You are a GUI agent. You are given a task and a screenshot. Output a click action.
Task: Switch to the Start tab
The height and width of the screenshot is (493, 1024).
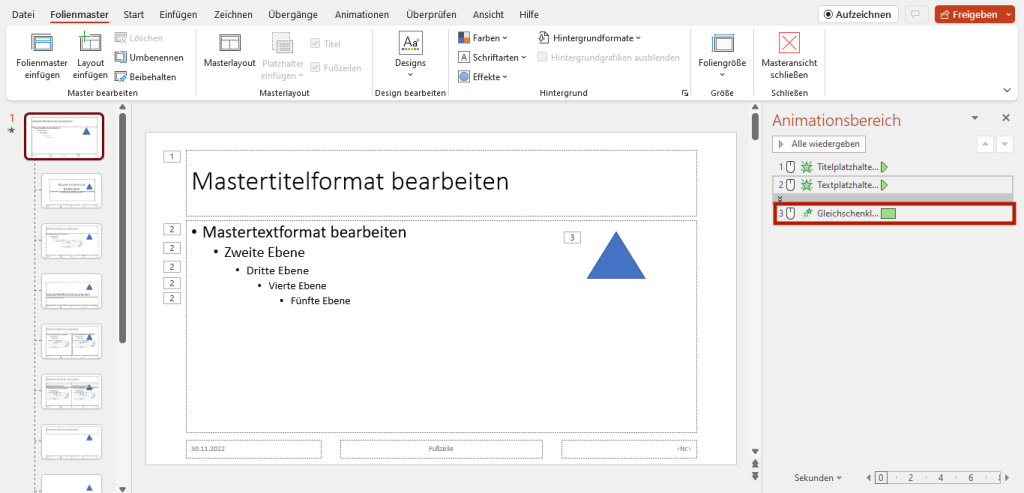pyautogui.click(x=133, y=14)
